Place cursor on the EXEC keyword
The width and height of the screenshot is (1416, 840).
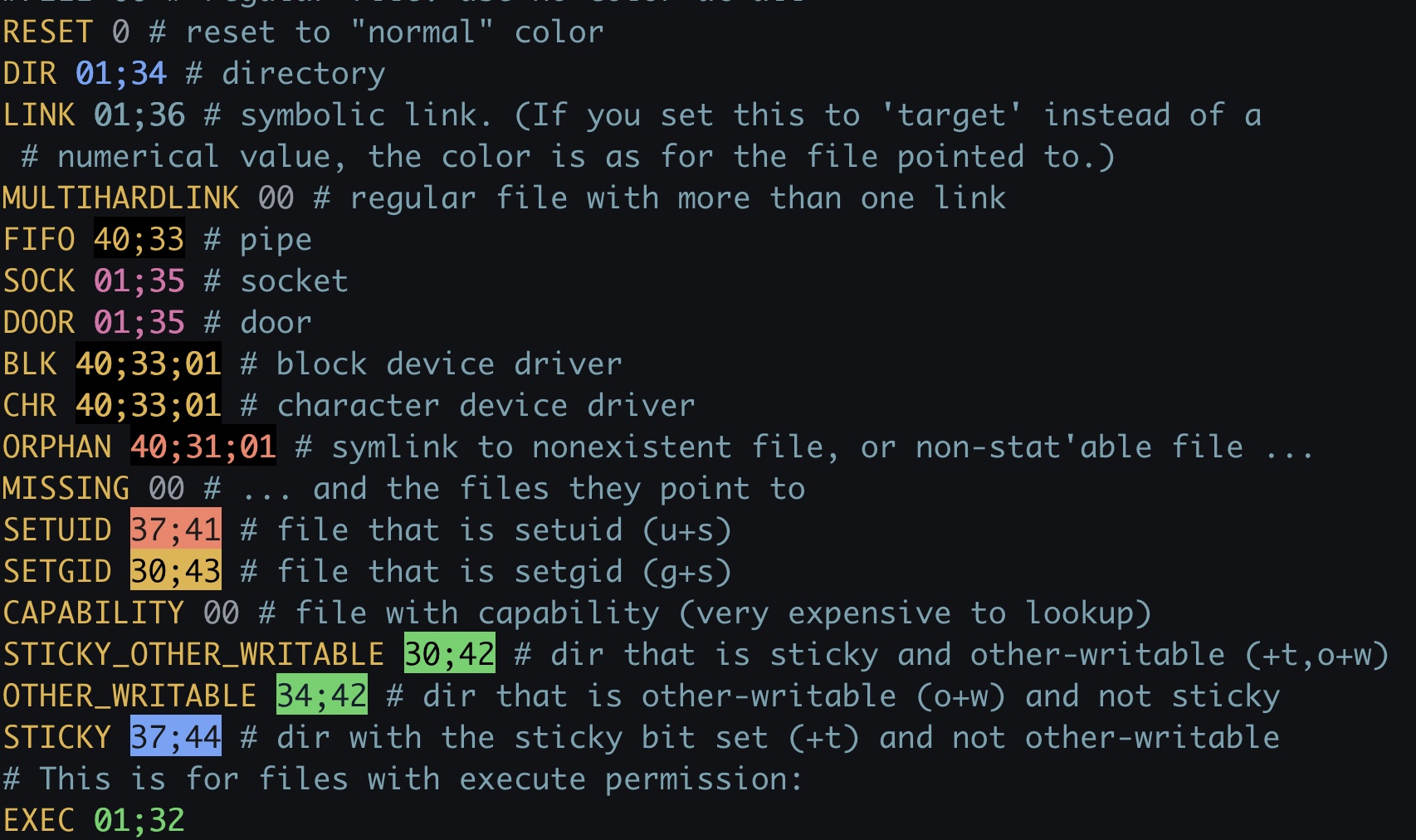(x=39, y=820)
